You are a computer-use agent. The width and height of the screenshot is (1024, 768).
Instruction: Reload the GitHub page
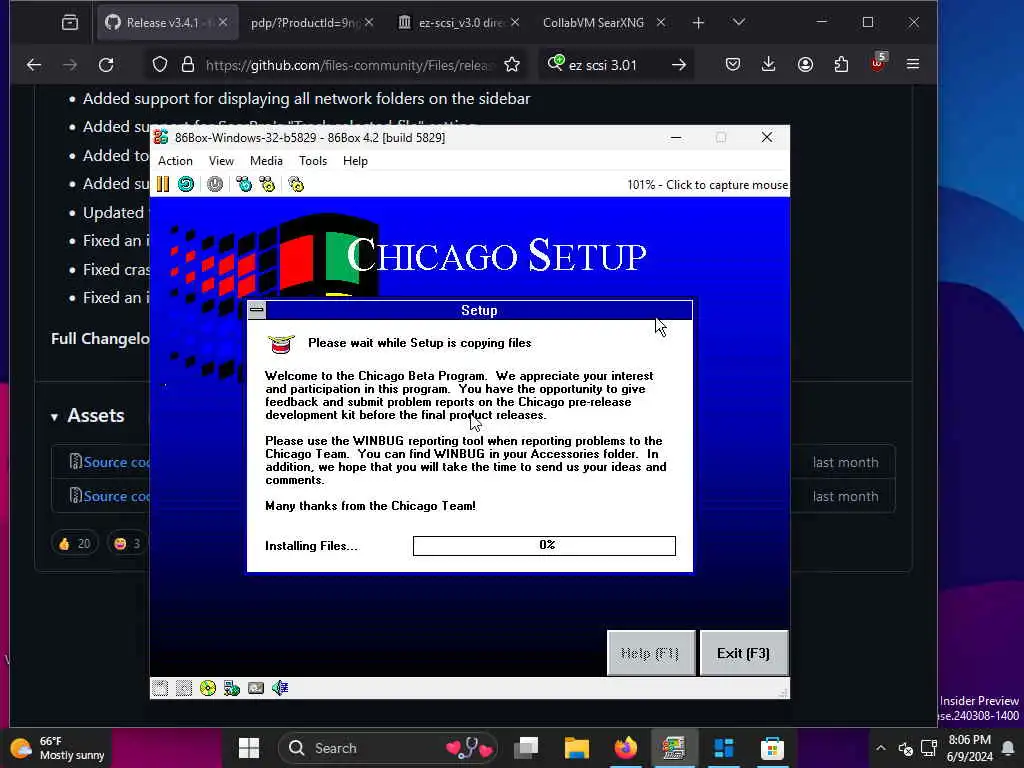106,65
